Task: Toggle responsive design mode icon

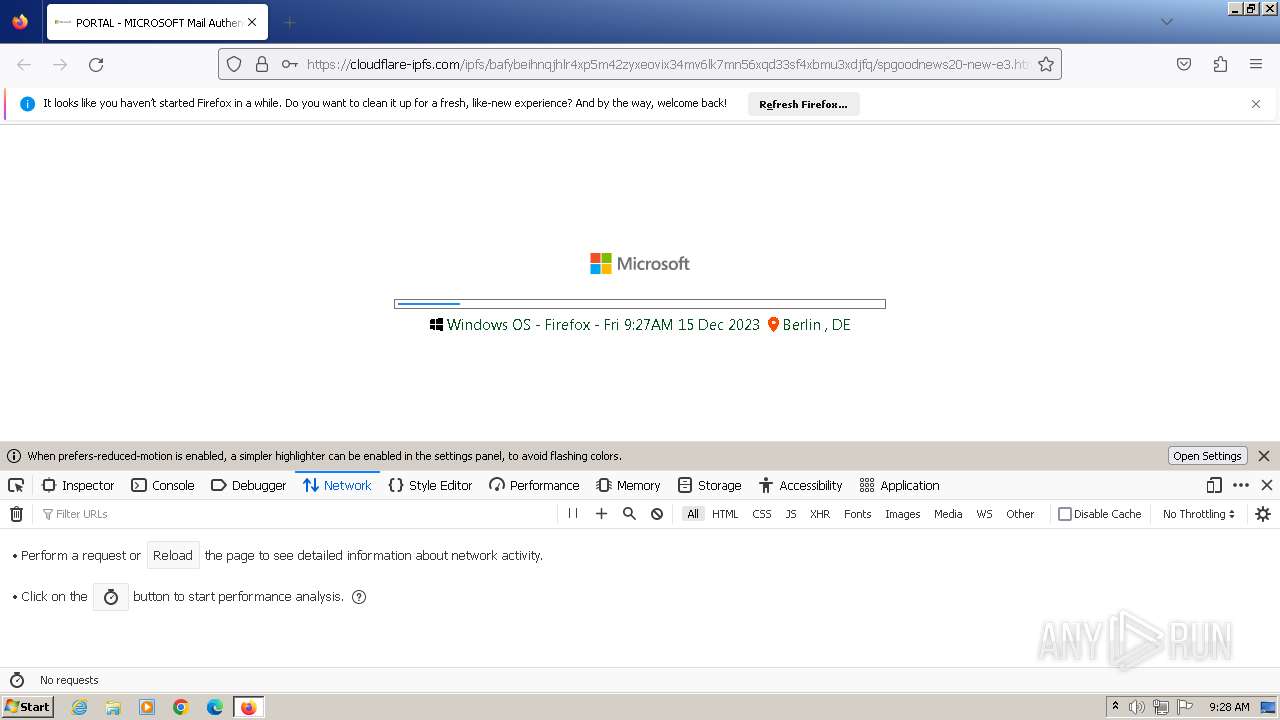Action: [x=1214, y=485]
